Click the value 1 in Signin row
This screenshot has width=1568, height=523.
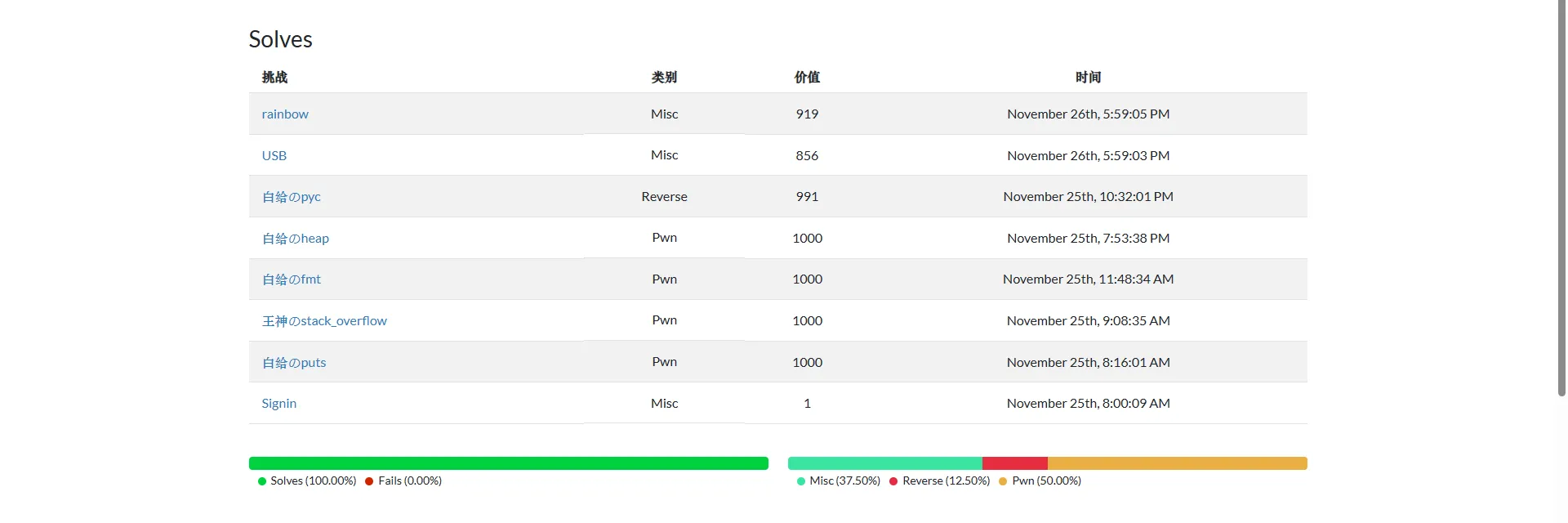pyautogui.click(x=808, y=404)
